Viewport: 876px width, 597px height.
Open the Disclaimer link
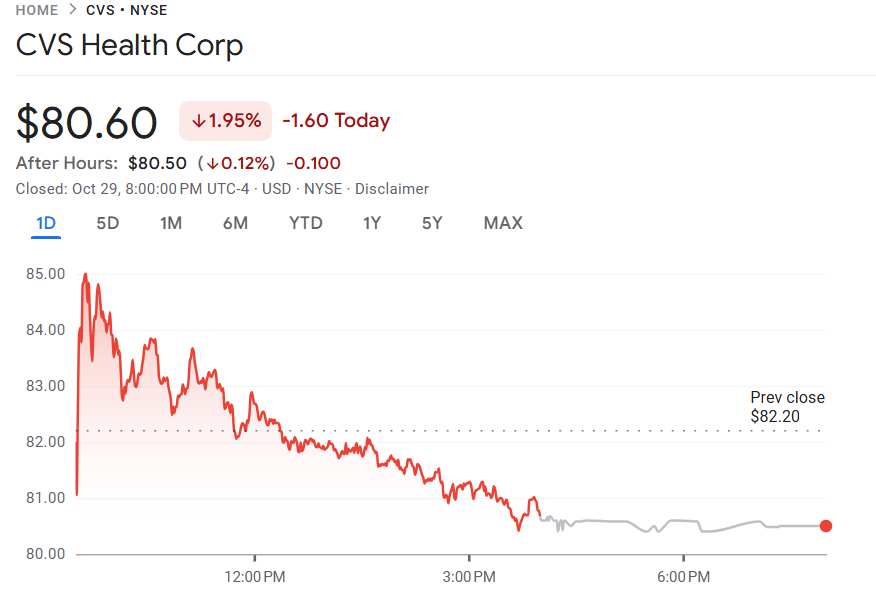392,189
